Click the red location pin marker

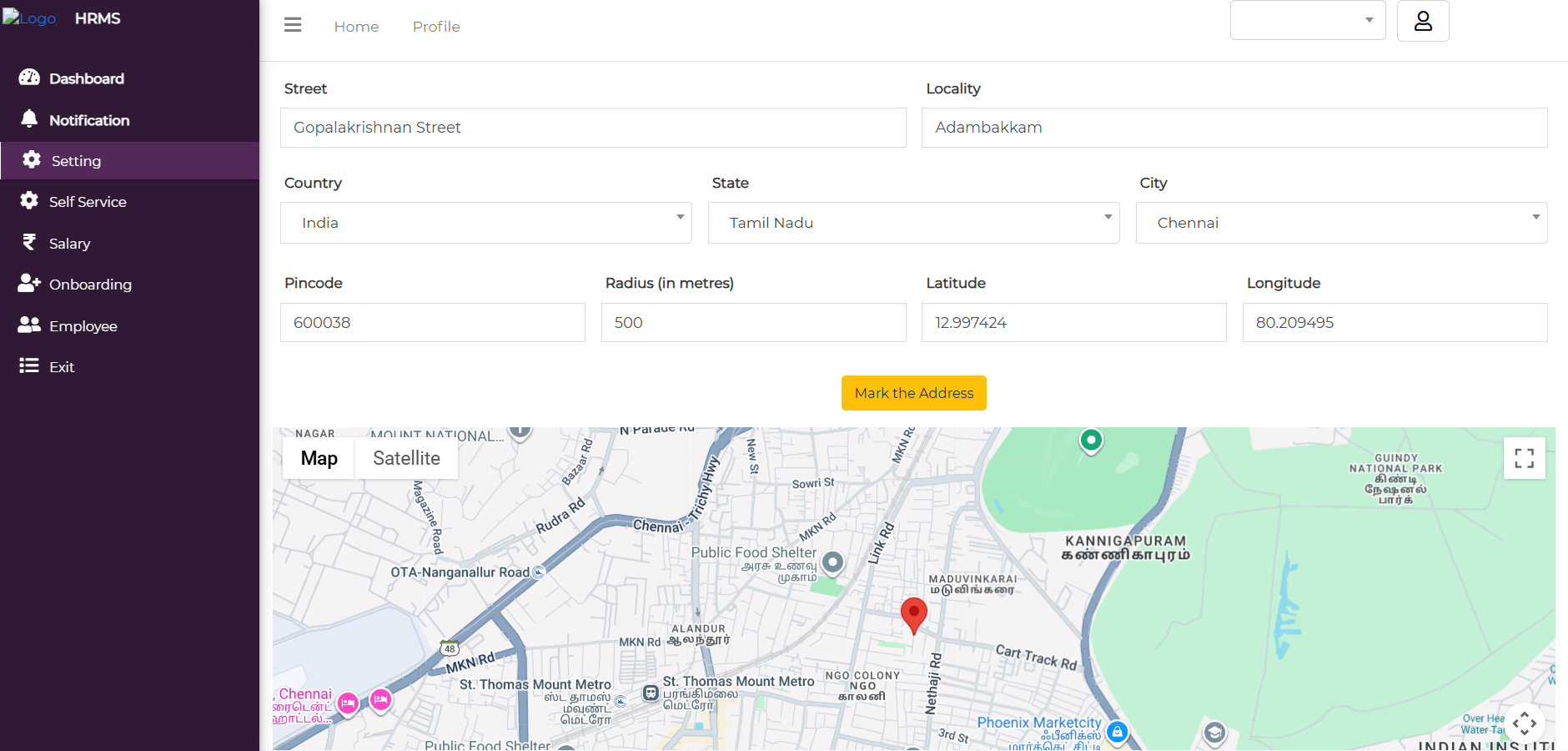tap(914, 614)
